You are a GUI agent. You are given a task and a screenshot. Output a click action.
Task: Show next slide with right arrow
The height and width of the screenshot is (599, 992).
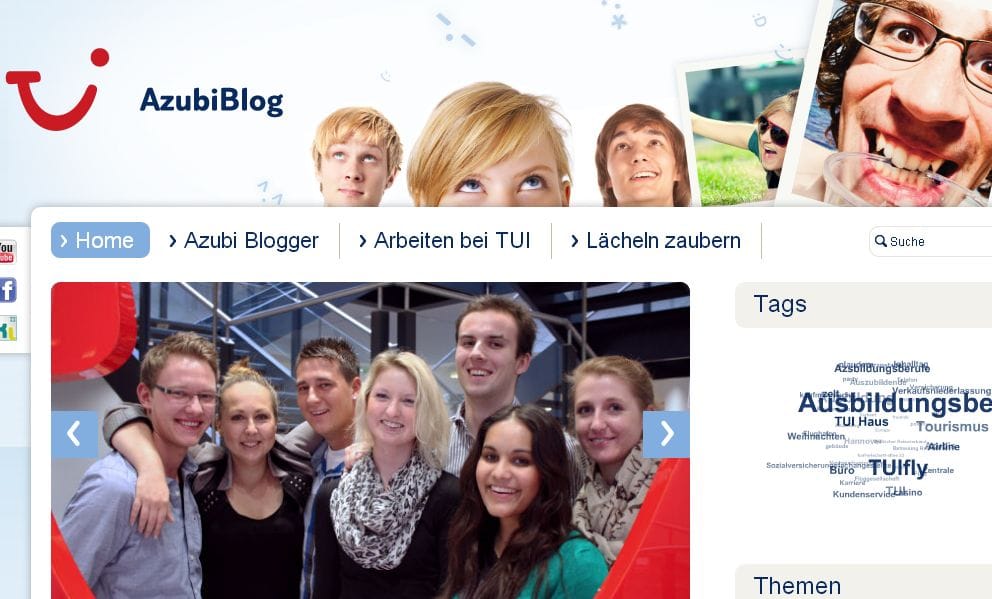(666, 435)
